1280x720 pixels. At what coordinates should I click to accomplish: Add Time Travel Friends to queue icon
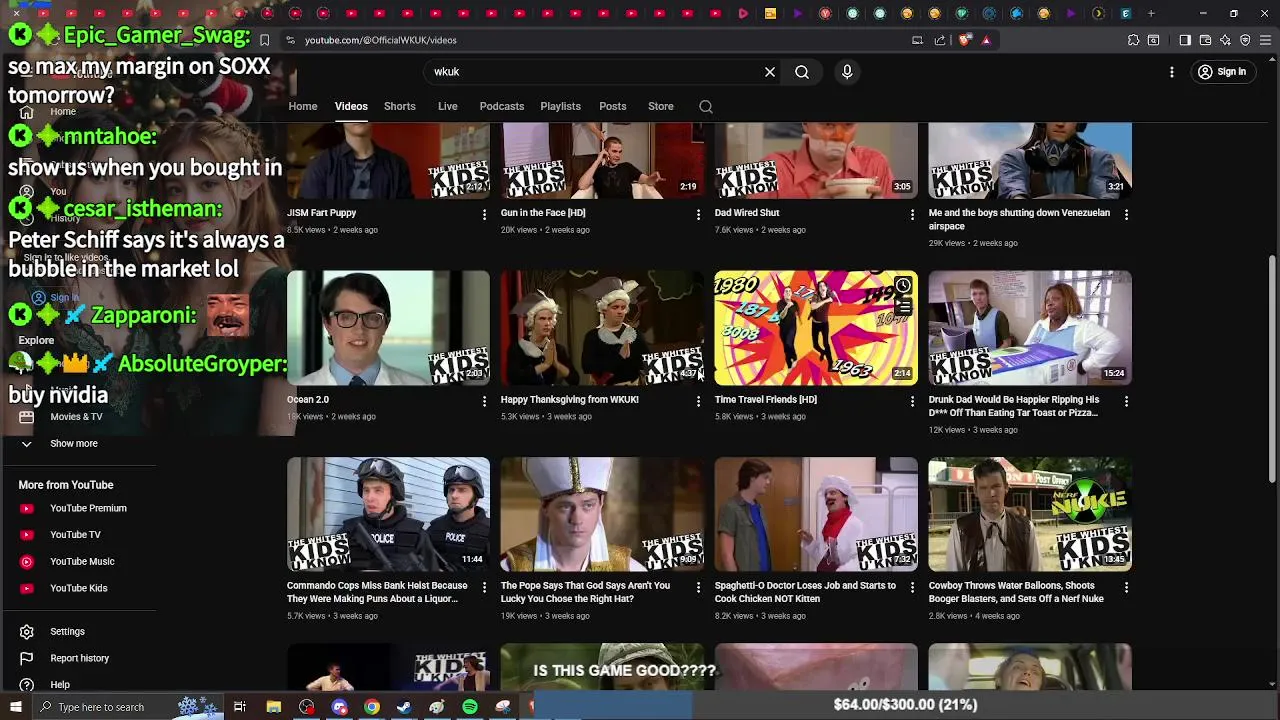(x=903, y=307)
